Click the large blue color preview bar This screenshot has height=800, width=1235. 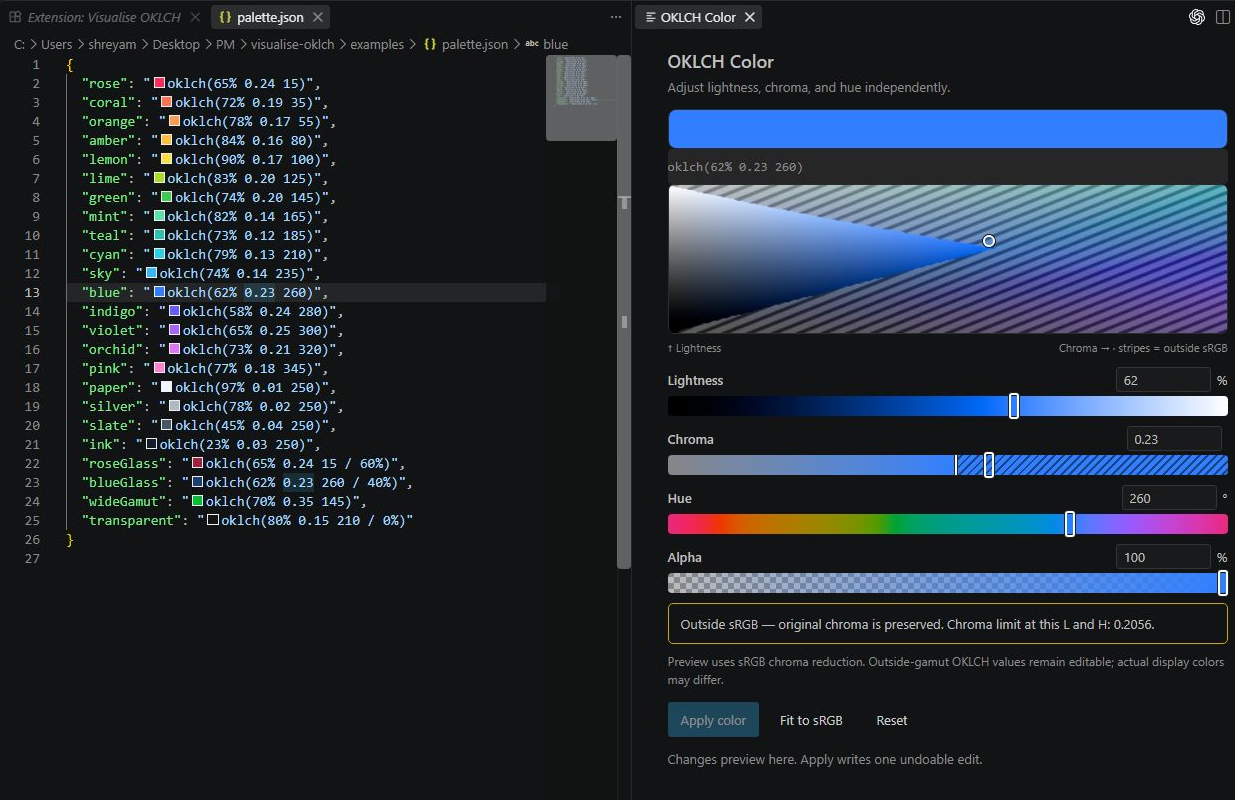coord(947,129)
